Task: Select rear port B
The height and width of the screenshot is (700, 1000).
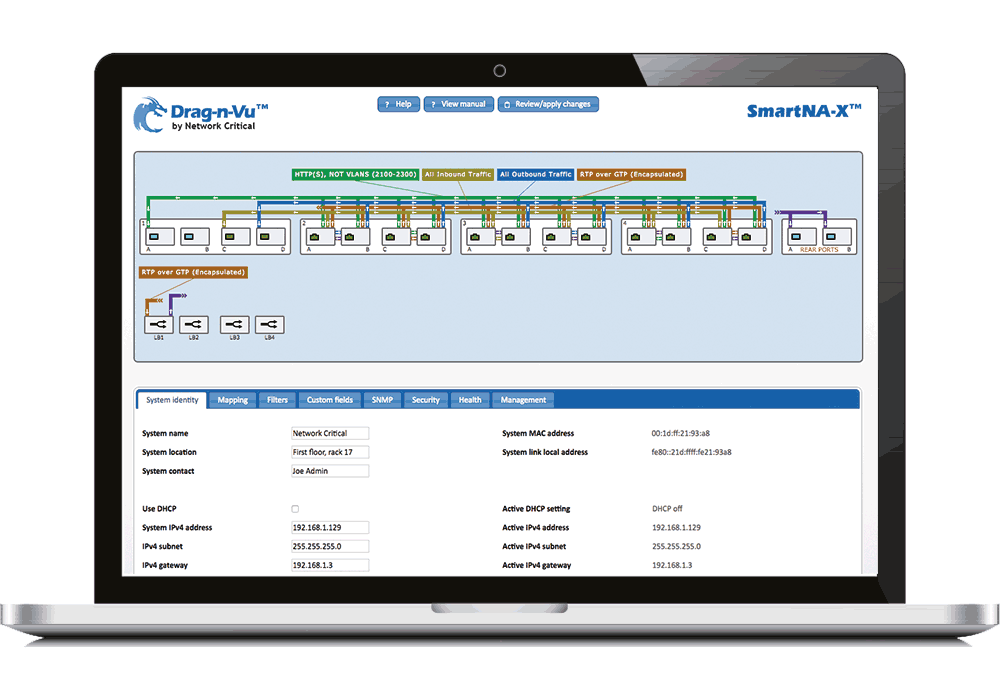Action: [837, 237]
